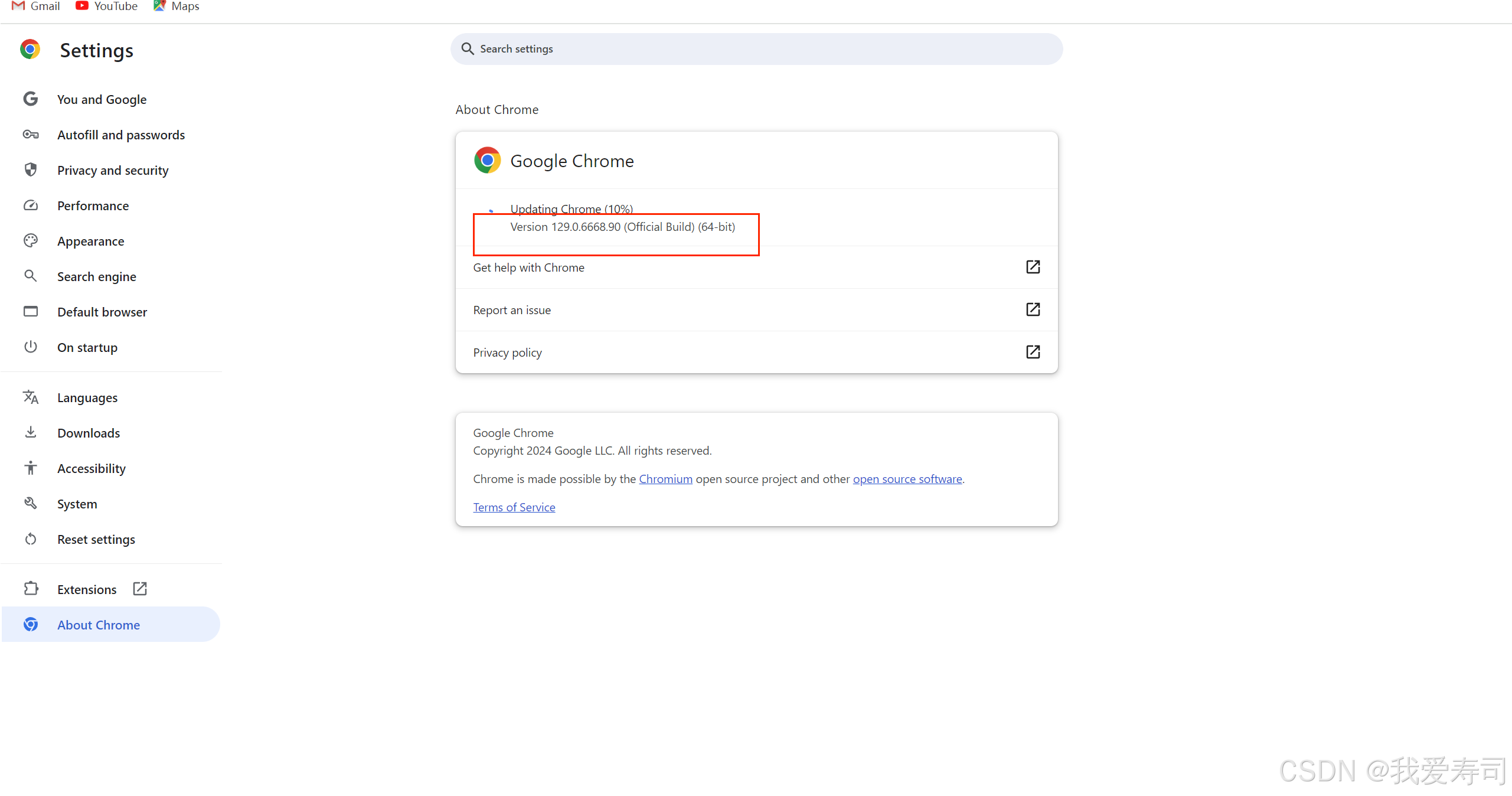Click external link icon beside Privacy policy
The height and width of the screenshot is (796, 1512).
1033,352
